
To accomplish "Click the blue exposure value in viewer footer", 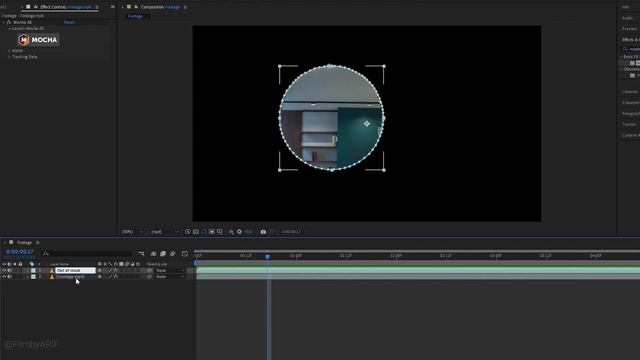I will [x=248, y=231].
